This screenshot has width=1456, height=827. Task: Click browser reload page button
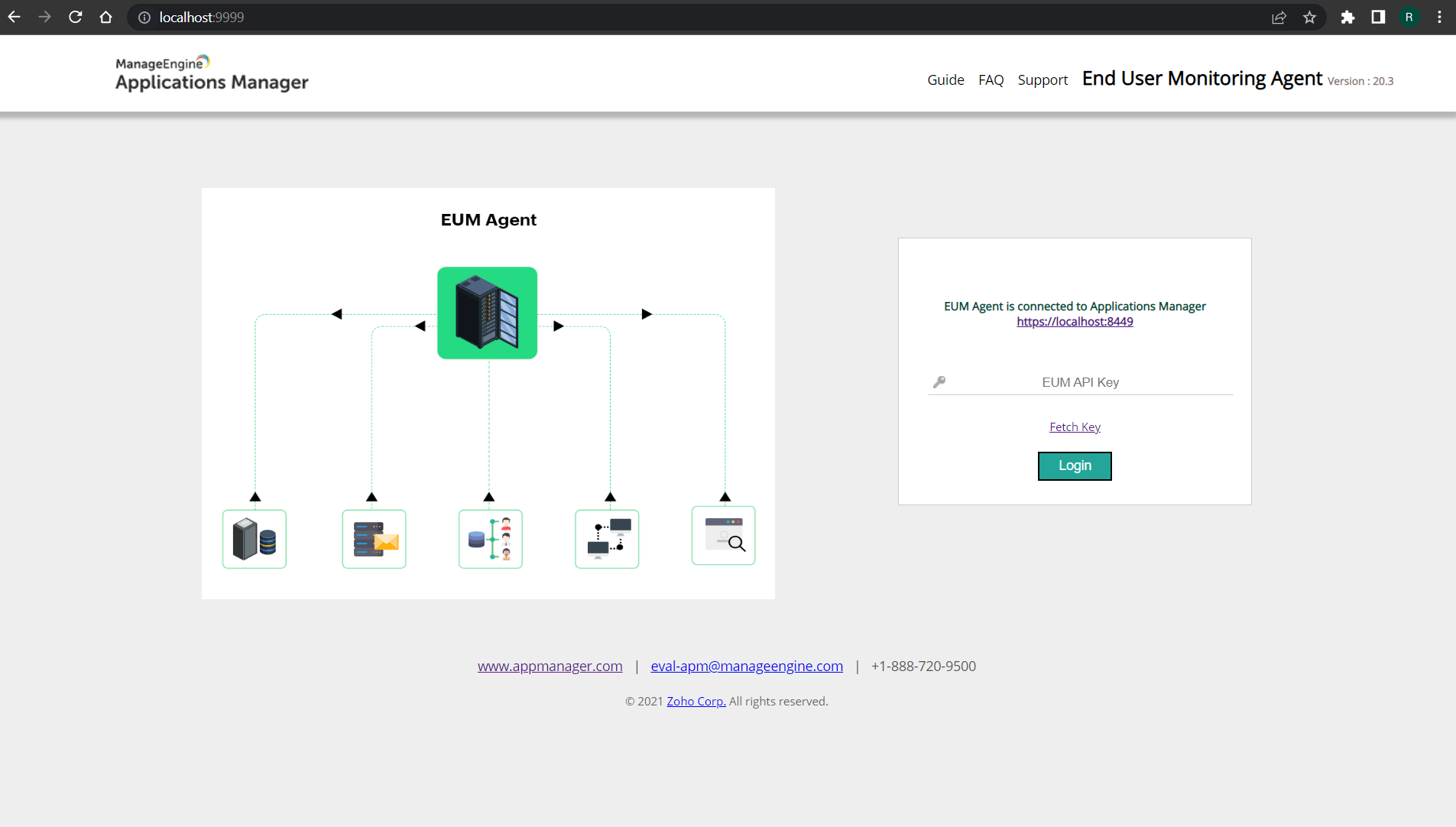(x=75, y=17)
